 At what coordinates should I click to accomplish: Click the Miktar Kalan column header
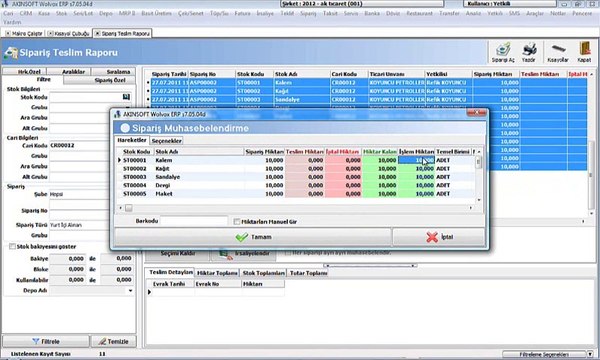coord(380,152)
